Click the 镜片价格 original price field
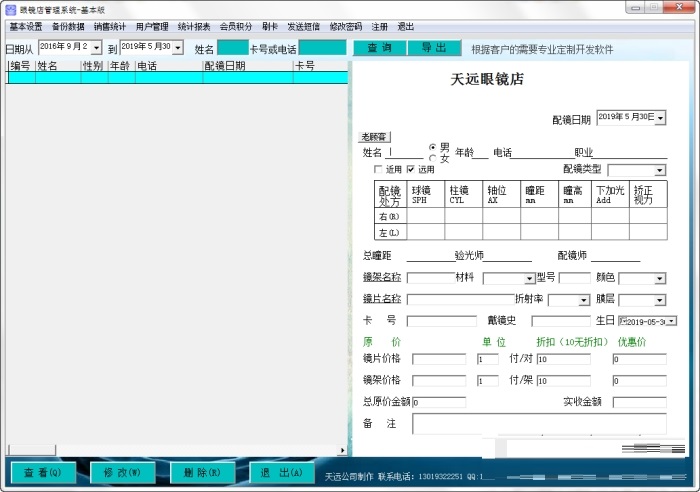The height and width of the screenshot is (492, 700). (x=439, y=359)
